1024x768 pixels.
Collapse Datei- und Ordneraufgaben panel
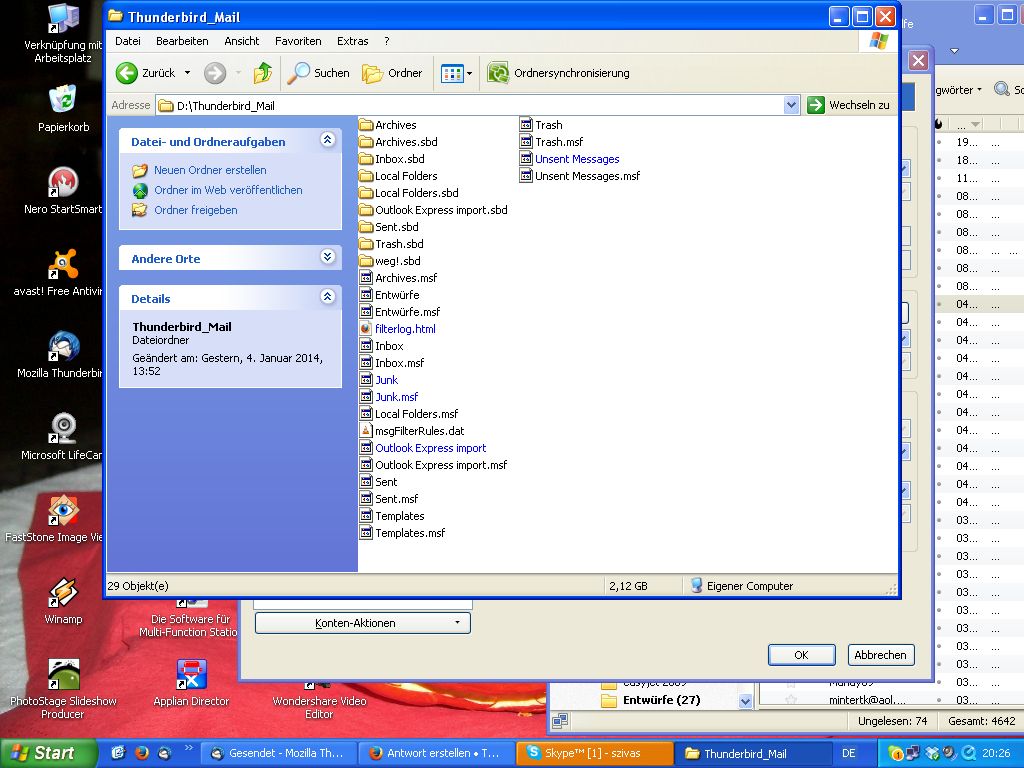327,140
